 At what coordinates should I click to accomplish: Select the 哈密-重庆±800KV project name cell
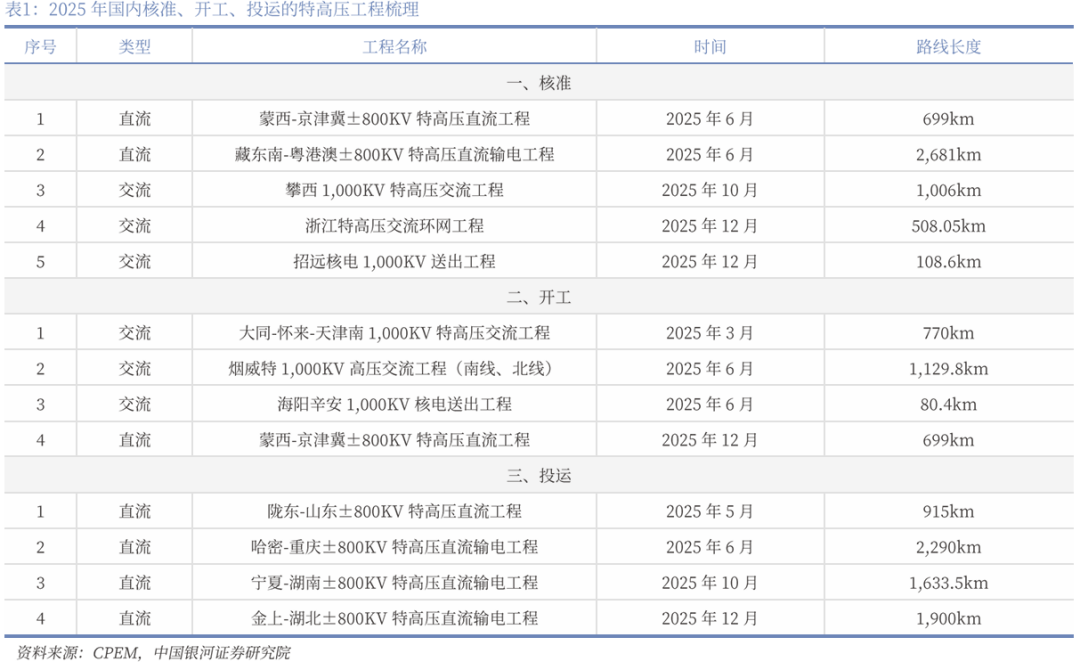pyautogui.click(x=394, y=548)
